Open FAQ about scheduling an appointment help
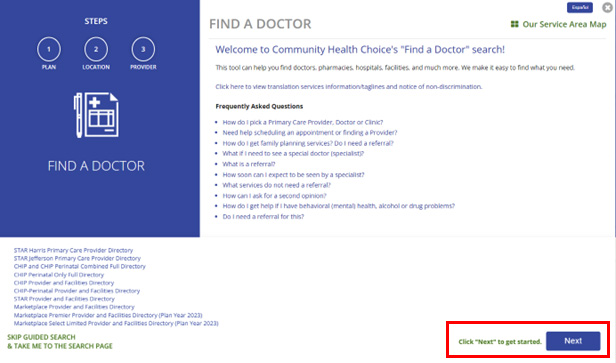 tap(310, 132)
